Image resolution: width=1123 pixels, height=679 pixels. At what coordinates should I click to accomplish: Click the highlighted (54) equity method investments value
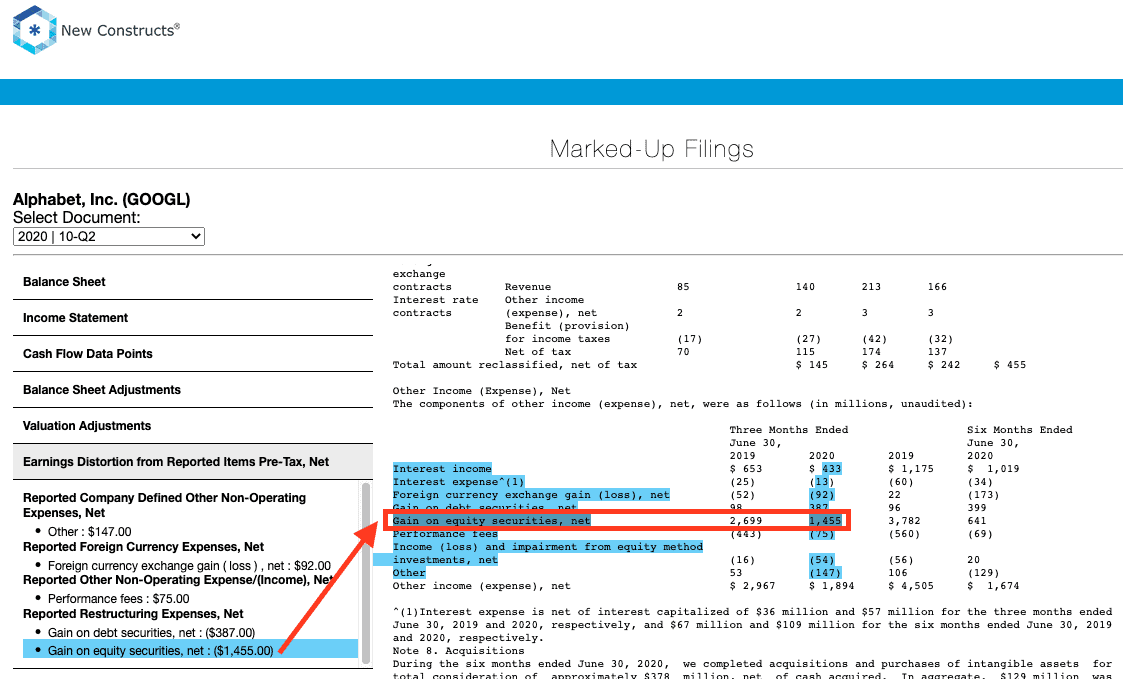coord(821,559)
